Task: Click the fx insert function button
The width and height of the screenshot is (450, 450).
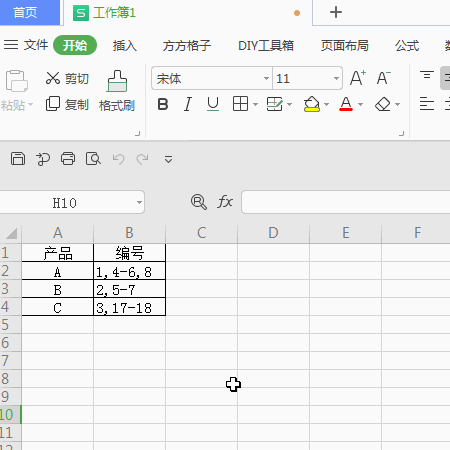Action: click(225, 202)
